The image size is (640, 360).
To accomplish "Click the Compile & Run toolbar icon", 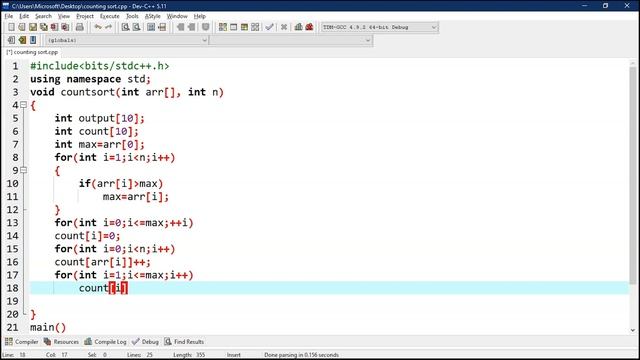I will [244, 27].
